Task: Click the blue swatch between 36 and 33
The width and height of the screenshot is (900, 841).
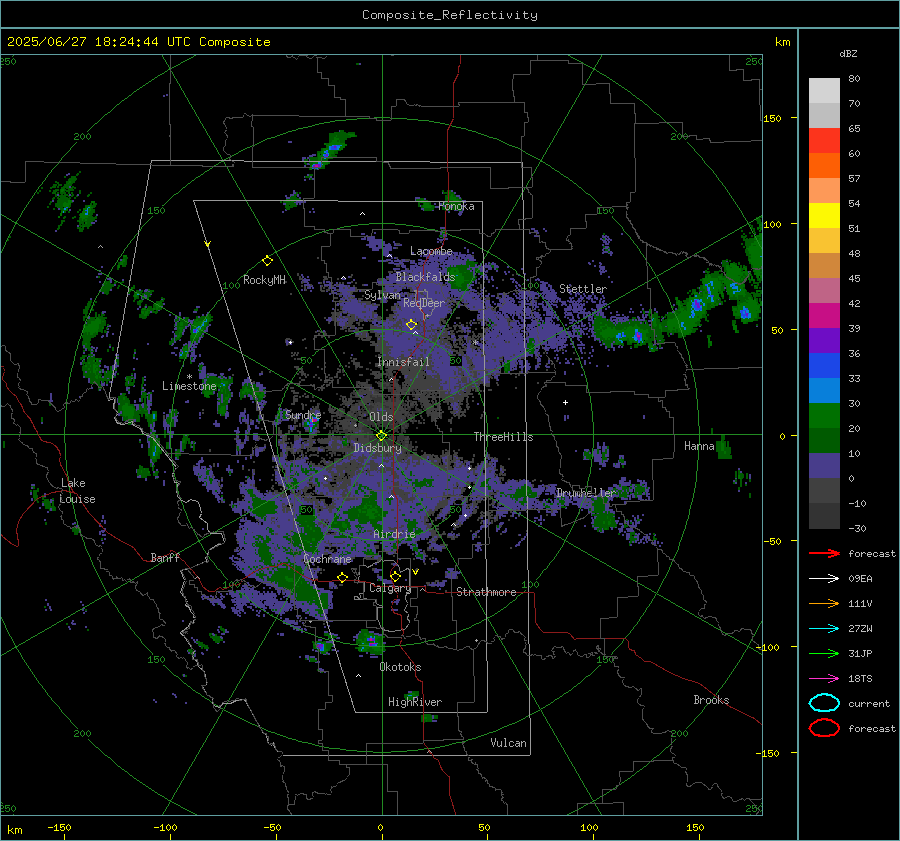Action: [824, 366]
